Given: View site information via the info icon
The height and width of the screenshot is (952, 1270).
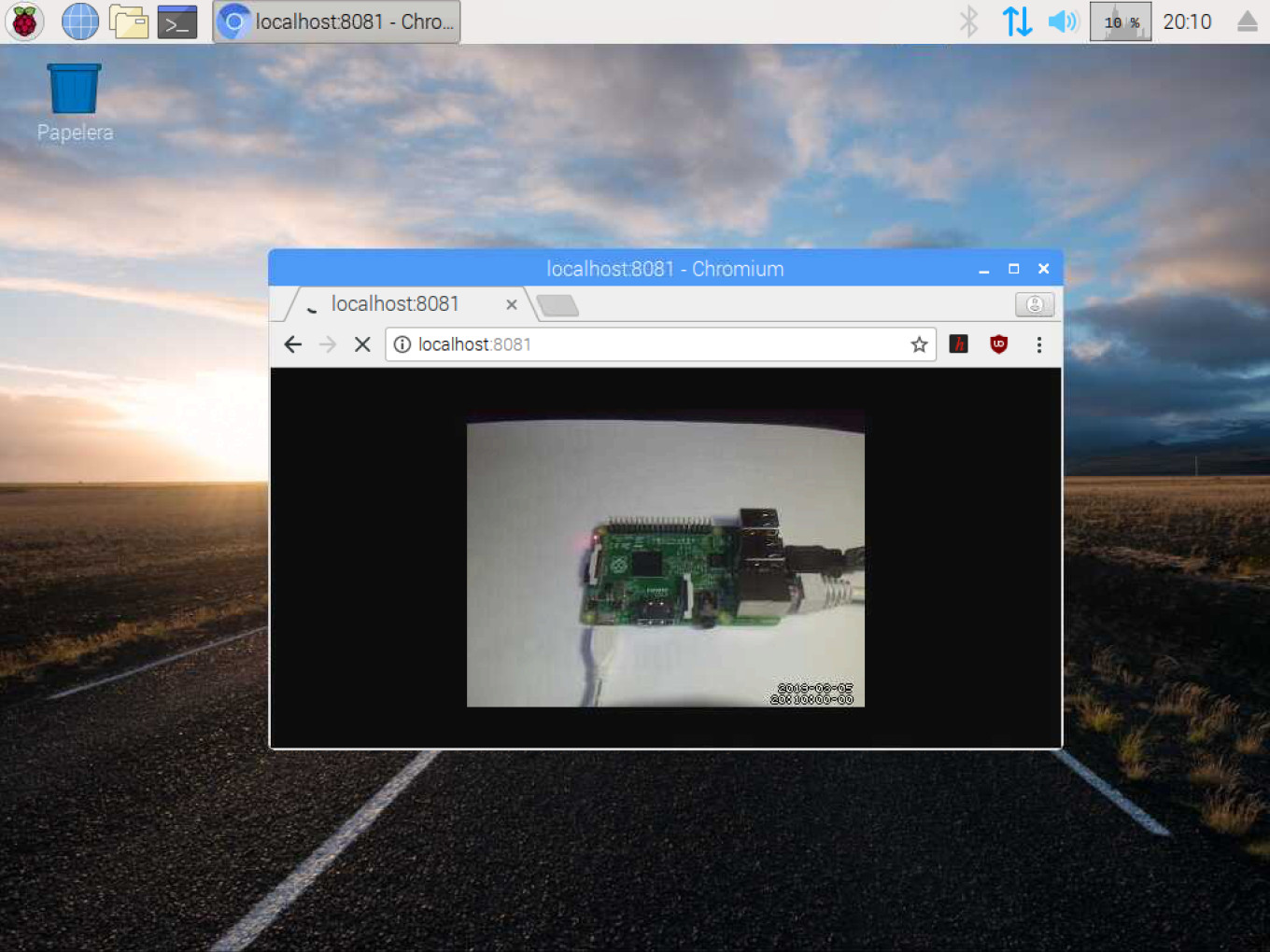Looking at the screenshot, I should [402, 344].
